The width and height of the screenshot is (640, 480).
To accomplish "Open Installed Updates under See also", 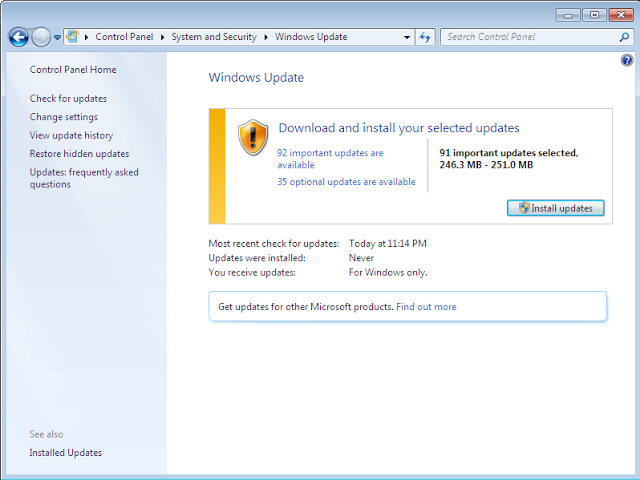I will click(65, 453).
